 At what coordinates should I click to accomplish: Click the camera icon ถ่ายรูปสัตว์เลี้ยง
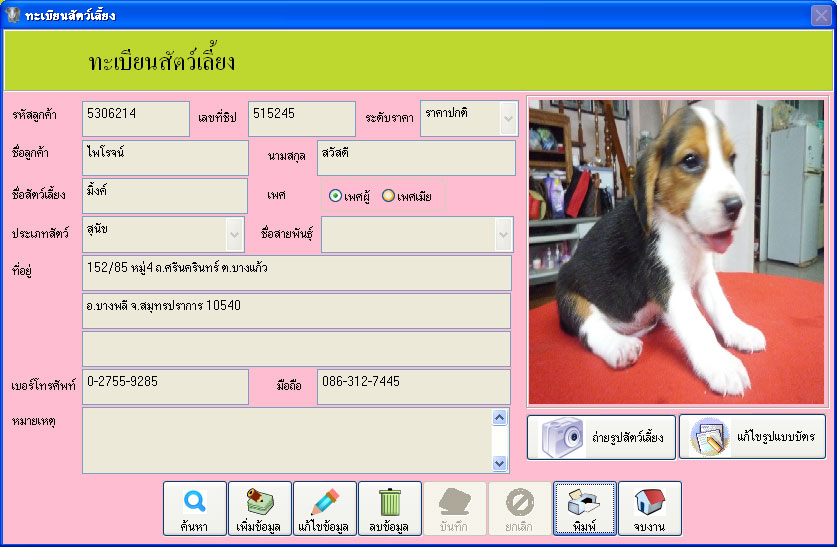[x=562, y=437]
